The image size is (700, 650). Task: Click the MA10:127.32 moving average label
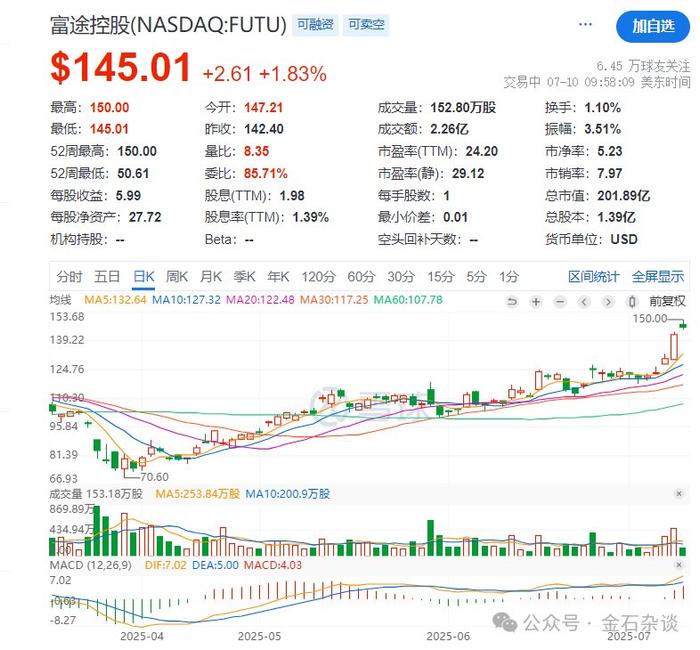[x=186, y=300]
